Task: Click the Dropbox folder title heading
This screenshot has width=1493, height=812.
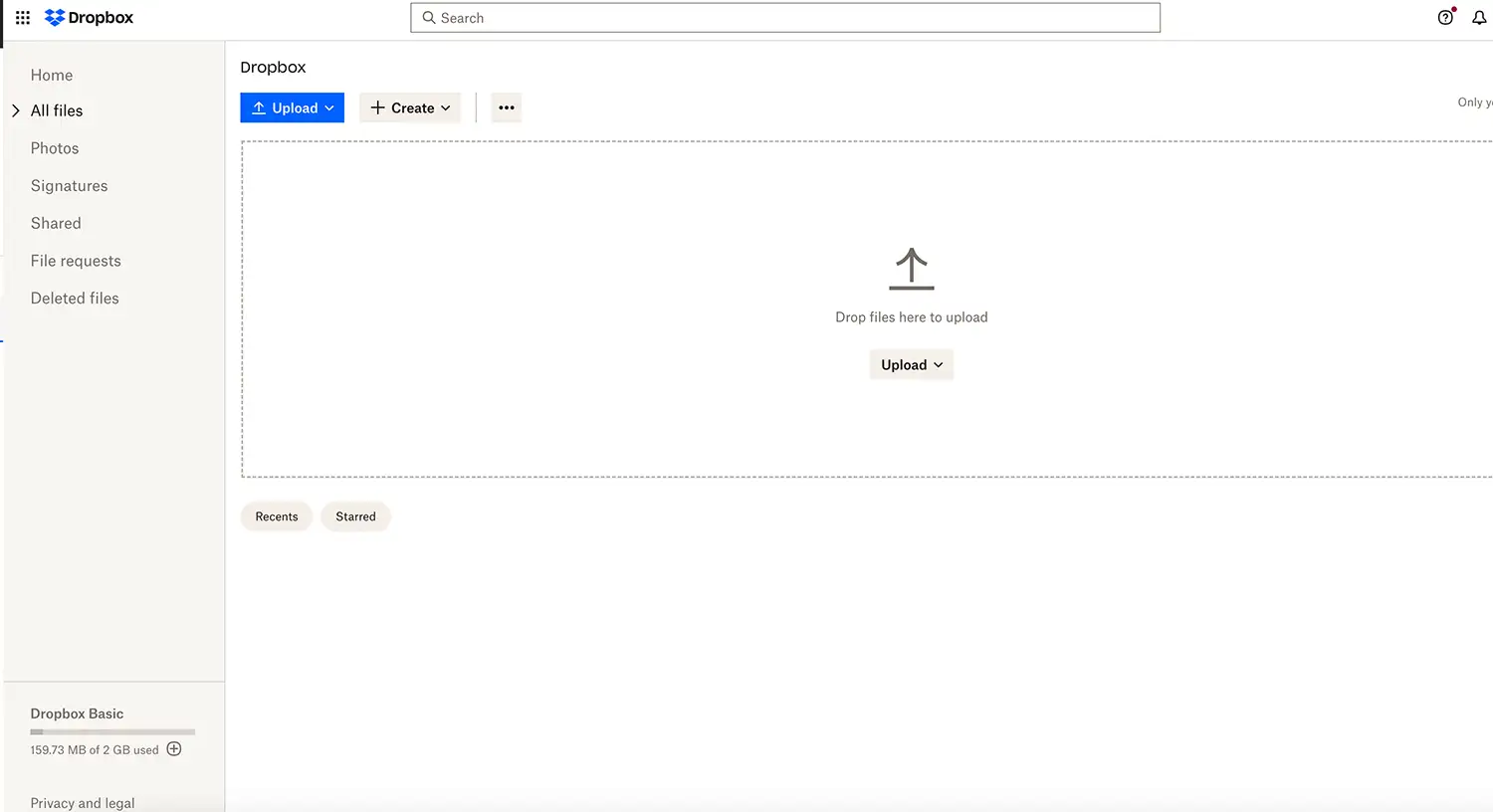Action: pos(273,68)
